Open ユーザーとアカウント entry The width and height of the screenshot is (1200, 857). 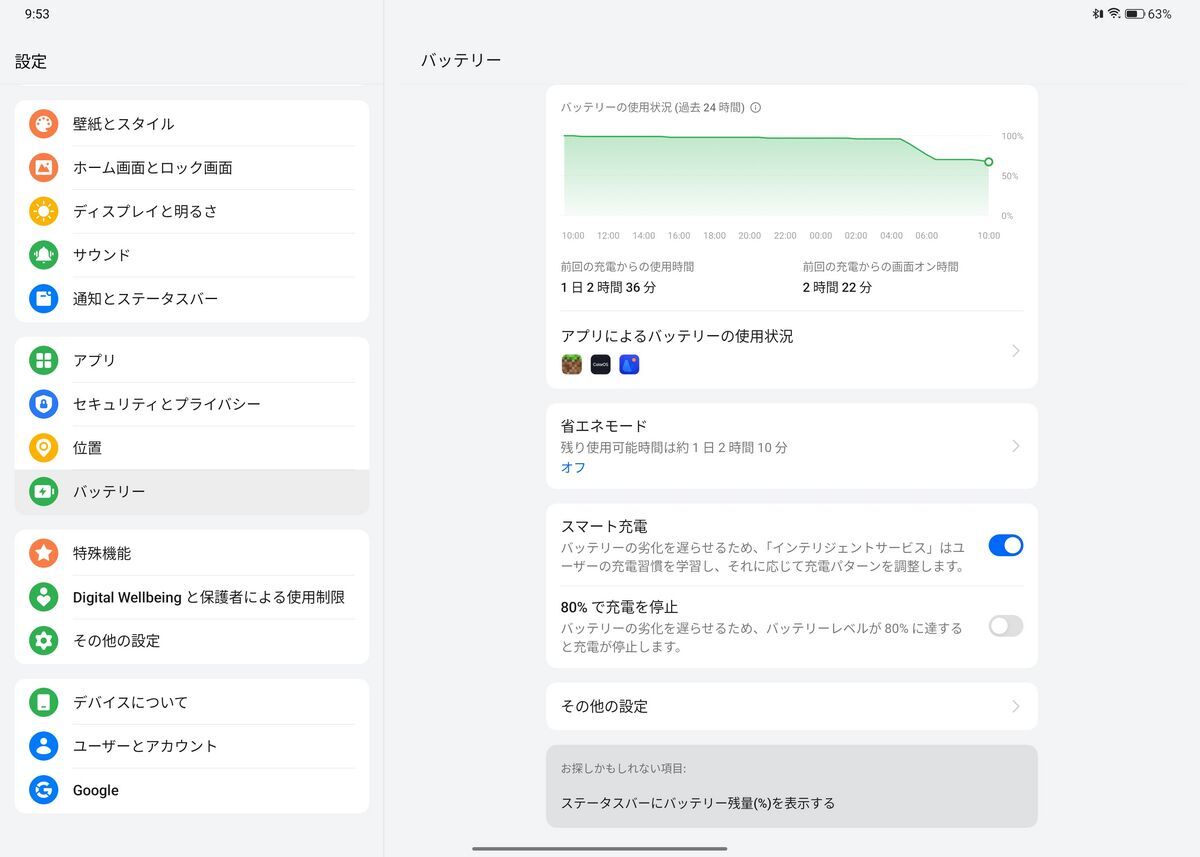point(192,746)
